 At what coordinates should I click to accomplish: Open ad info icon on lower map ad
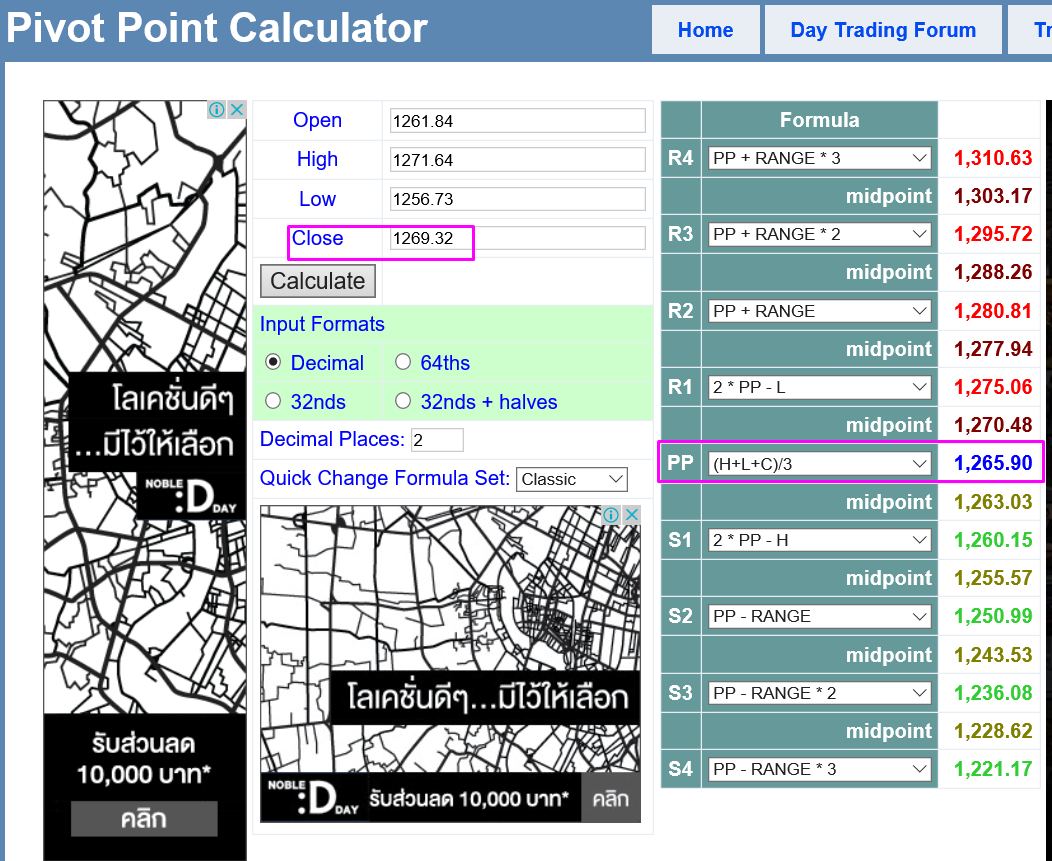tap(611, 515)
